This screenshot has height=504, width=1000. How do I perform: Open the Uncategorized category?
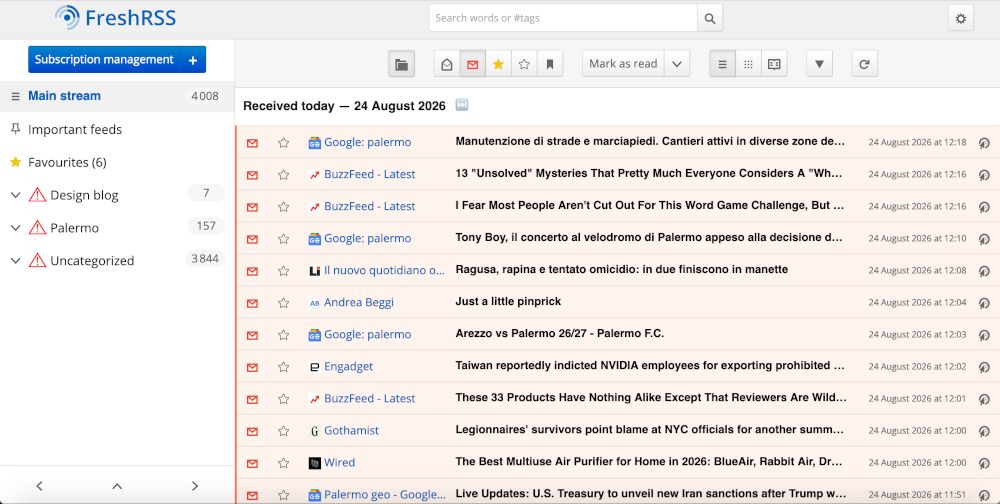(92, 261)
